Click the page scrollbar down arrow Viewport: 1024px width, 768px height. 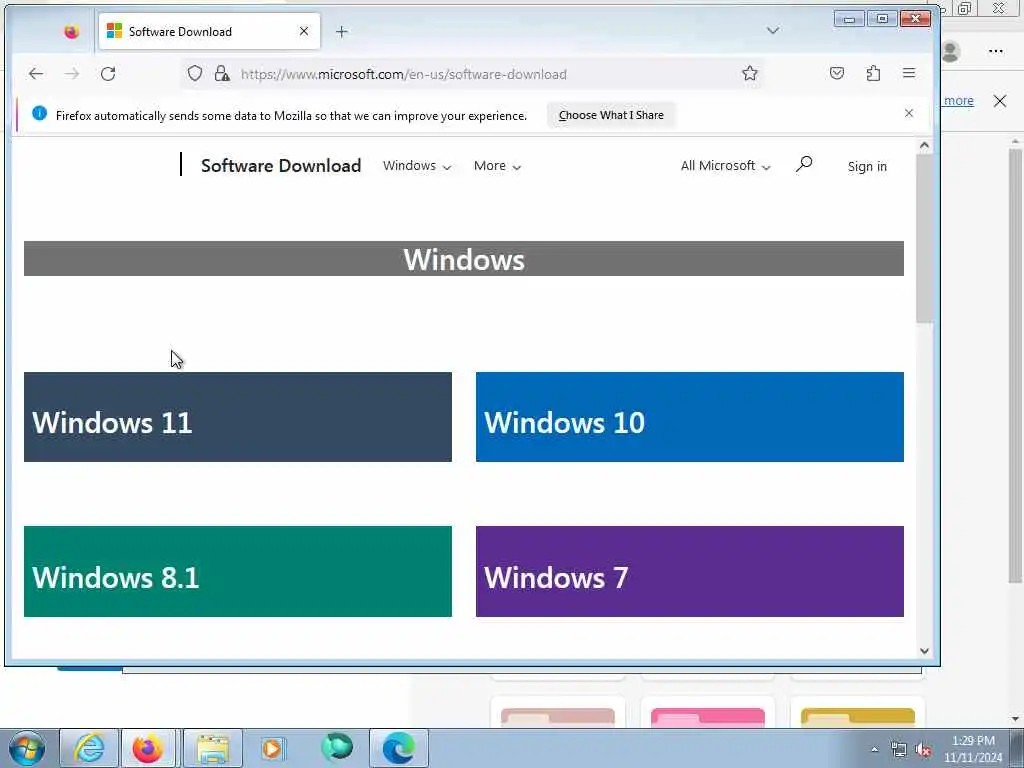(924, 650)
